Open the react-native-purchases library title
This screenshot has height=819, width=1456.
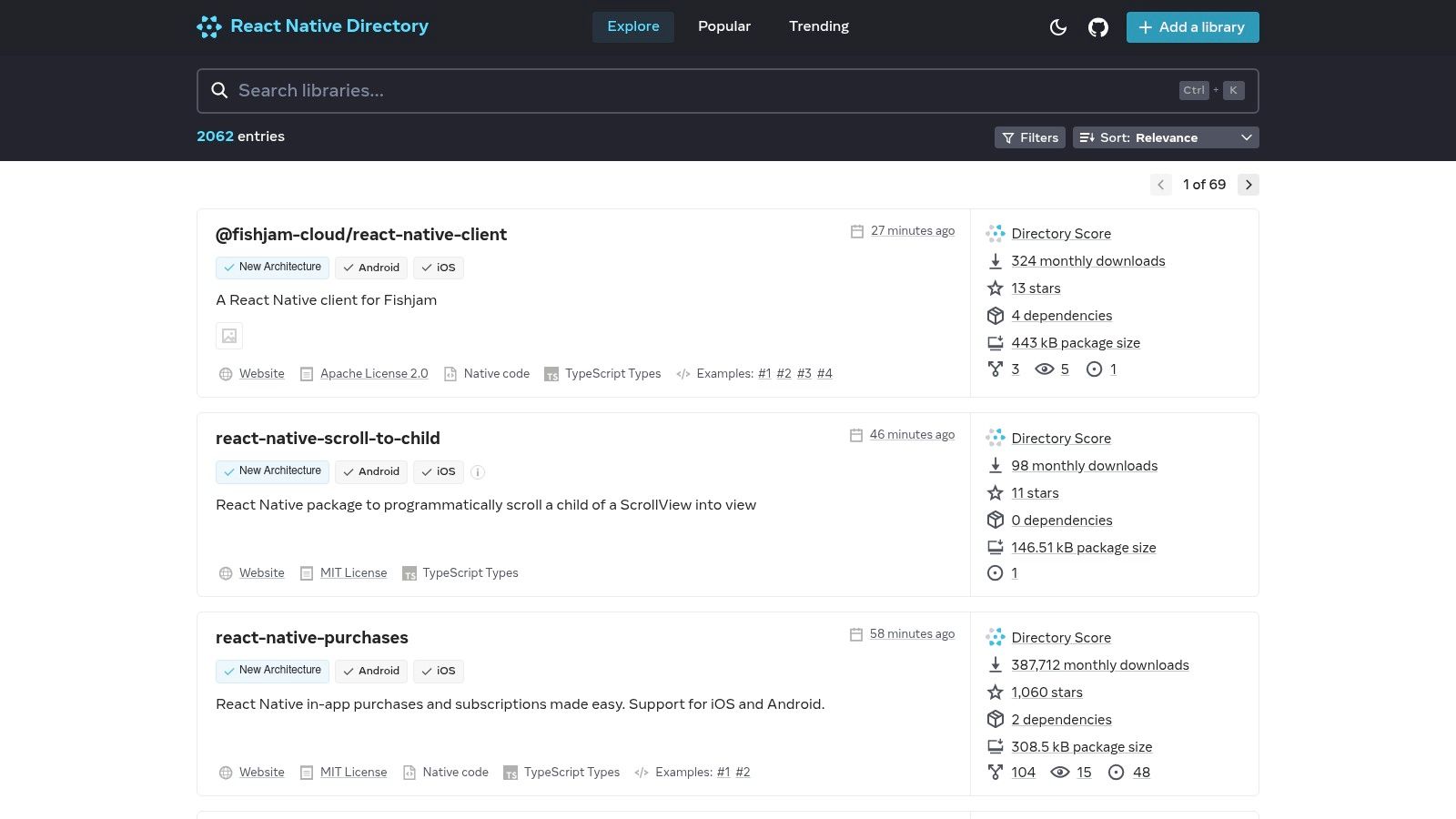tap(312, 638)
